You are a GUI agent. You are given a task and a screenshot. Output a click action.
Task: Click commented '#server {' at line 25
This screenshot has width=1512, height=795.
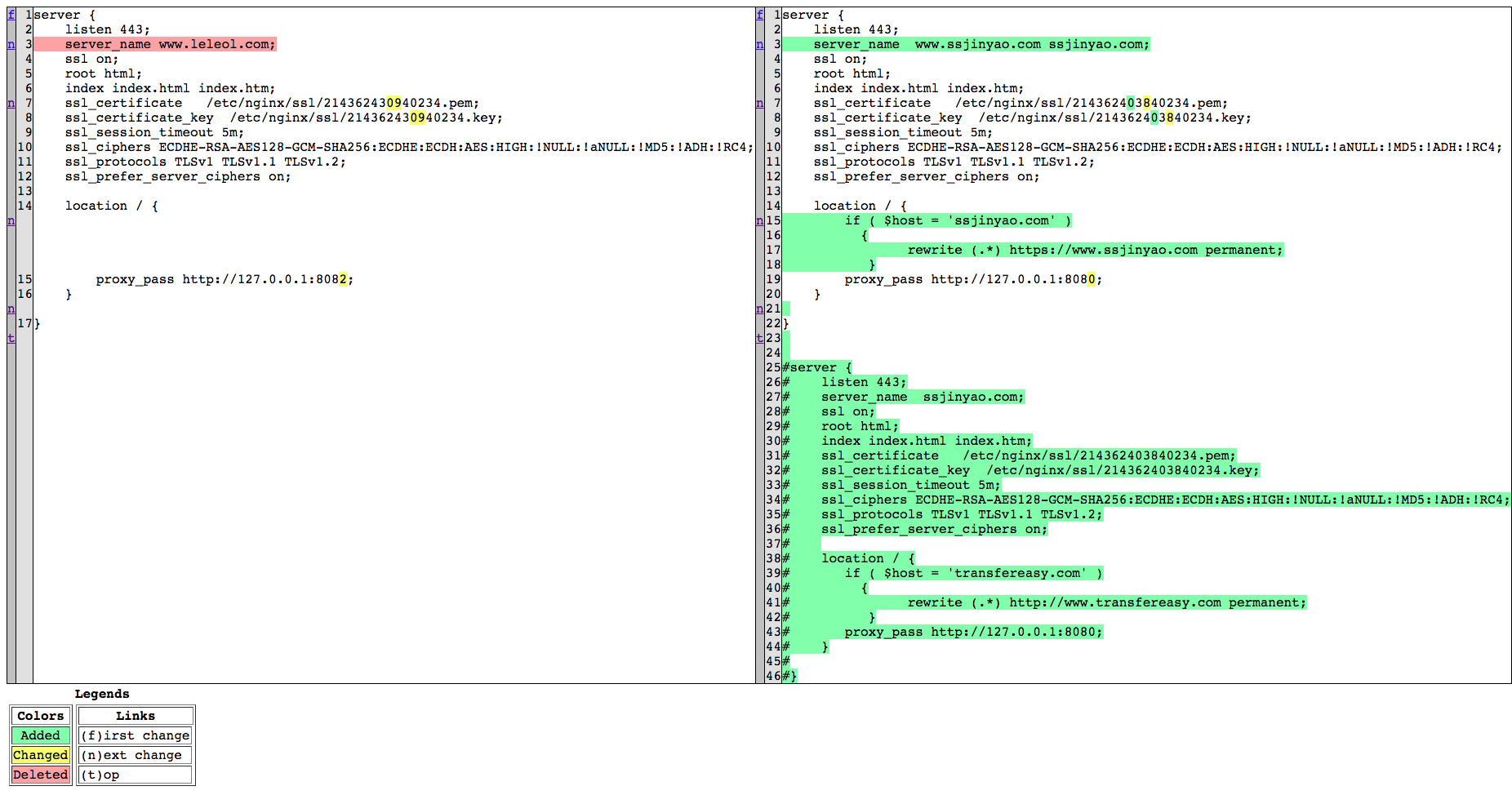(x=817, y=367)
